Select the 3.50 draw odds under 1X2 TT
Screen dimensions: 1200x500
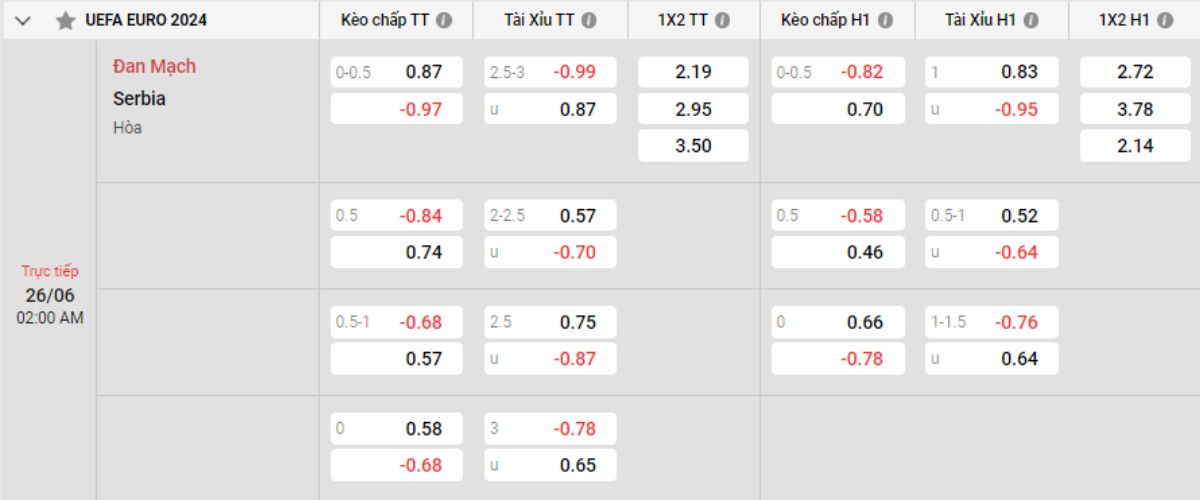[x=693, y=146]
